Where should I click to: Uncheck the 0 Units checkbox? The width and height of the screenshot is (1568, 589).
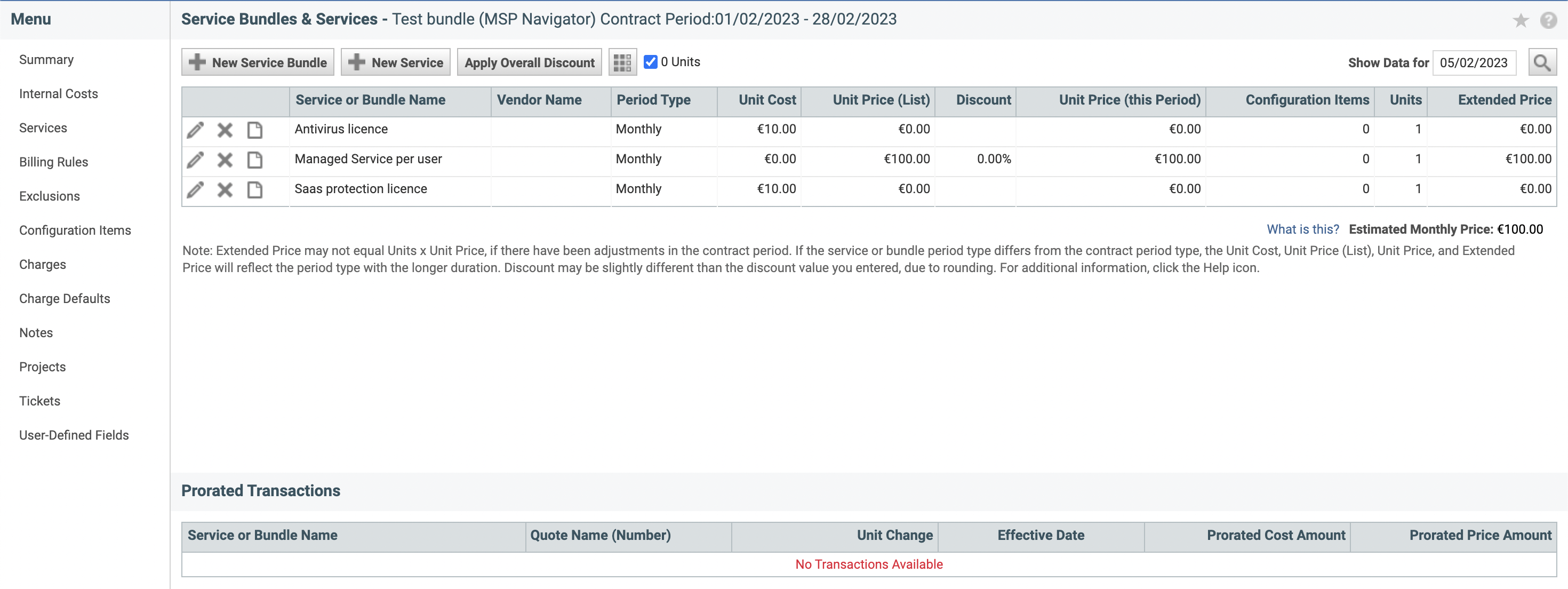[650, 62]
